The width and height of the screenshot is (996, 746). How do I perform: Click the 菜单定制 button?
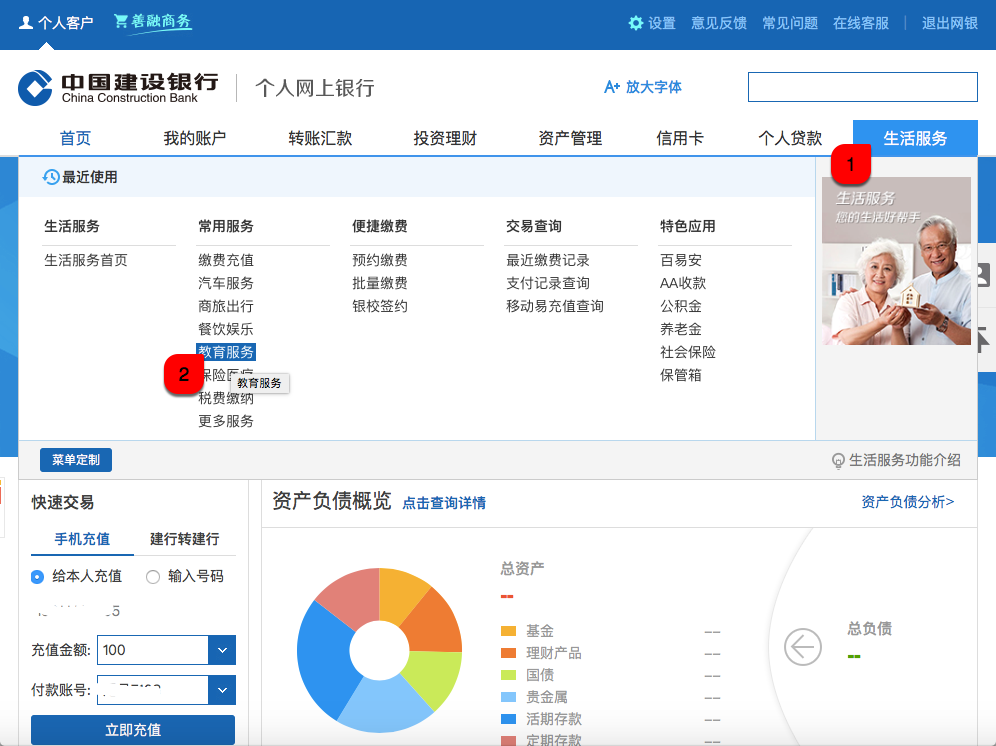click(76, 460)
